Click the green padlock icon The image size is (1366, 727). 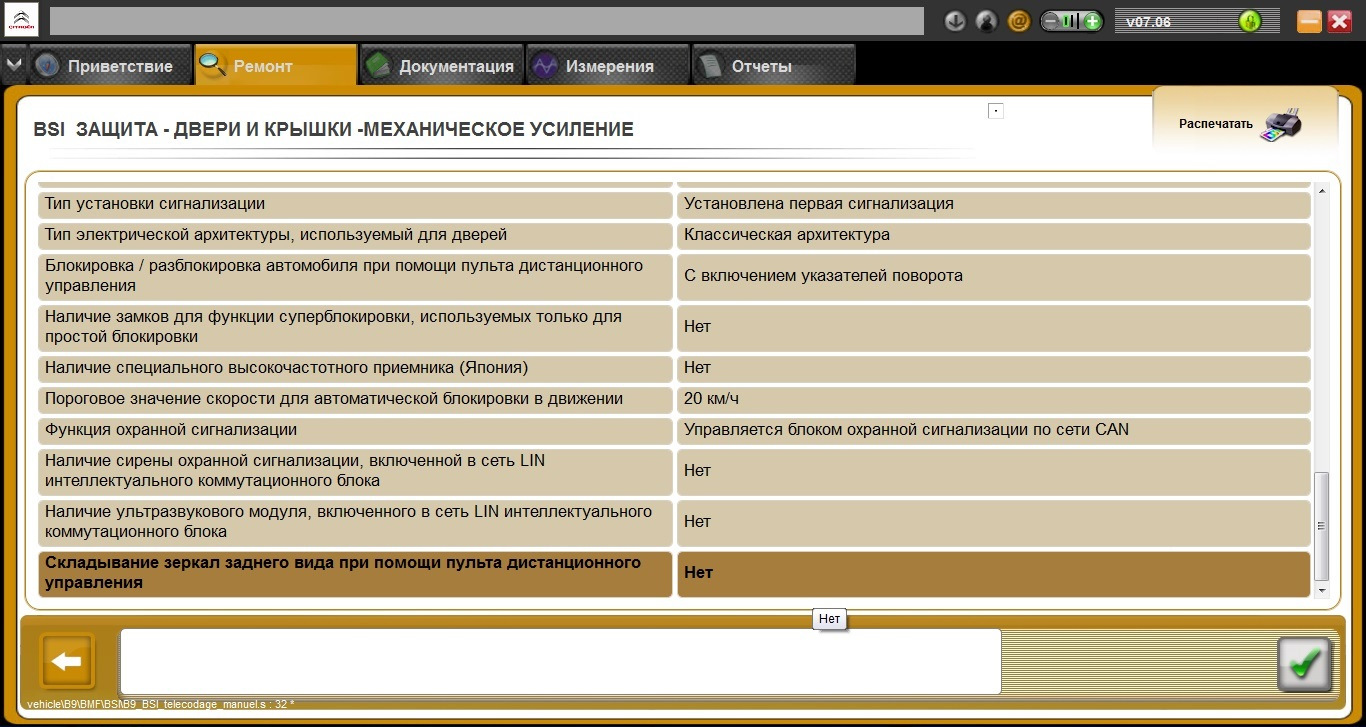[1249, 21]
